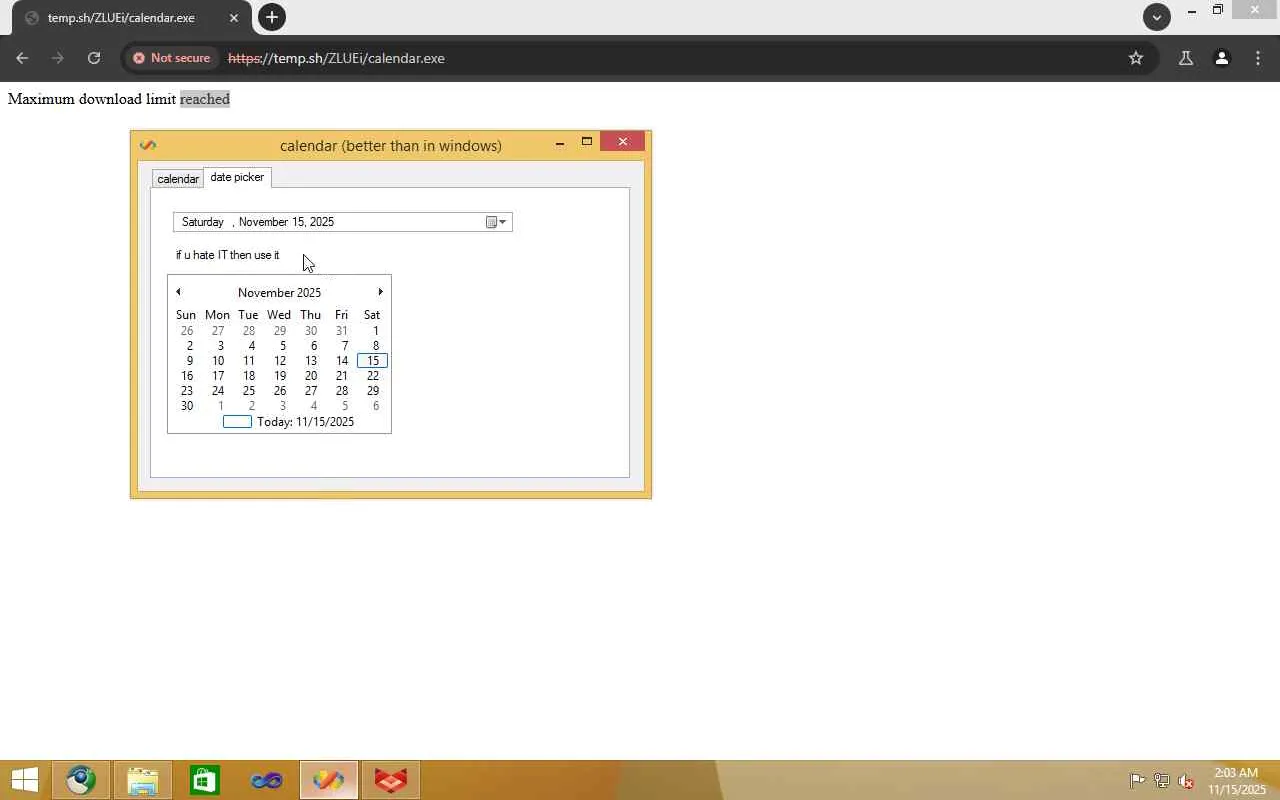The height and width of the screenshot is (800, 1280).
Task: Go to previous month in calendar
Action: (x=178, y=292)
